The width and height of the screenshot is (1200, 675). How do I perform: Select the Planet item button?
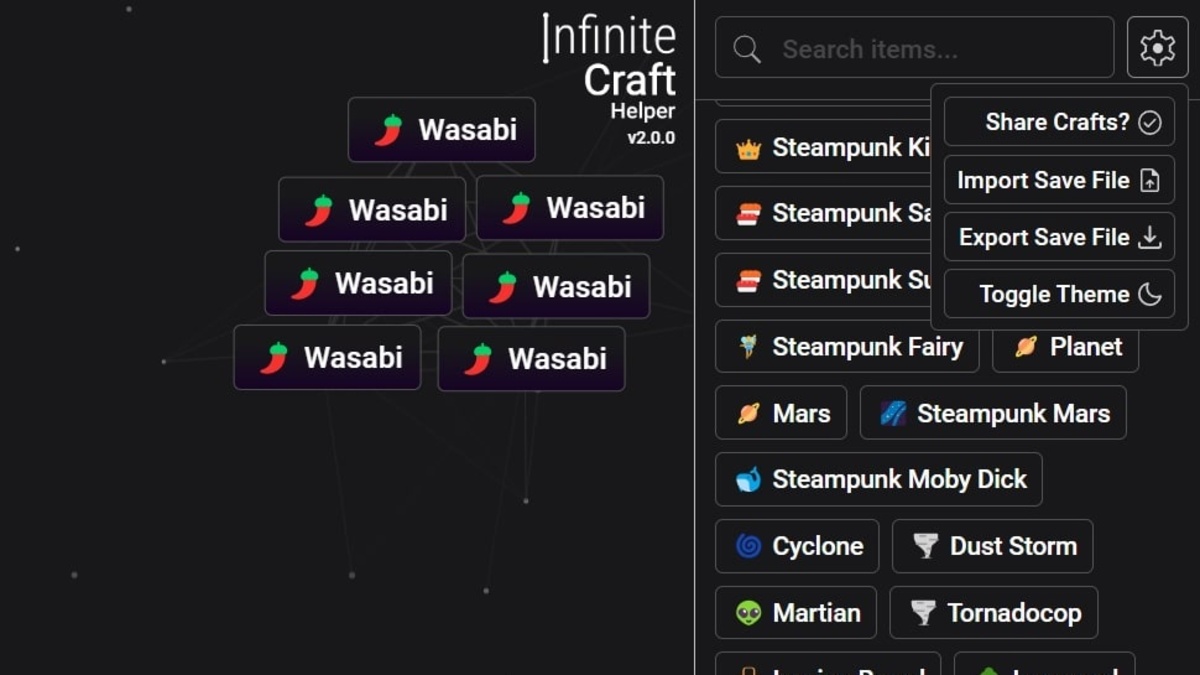pos(1065,347)
